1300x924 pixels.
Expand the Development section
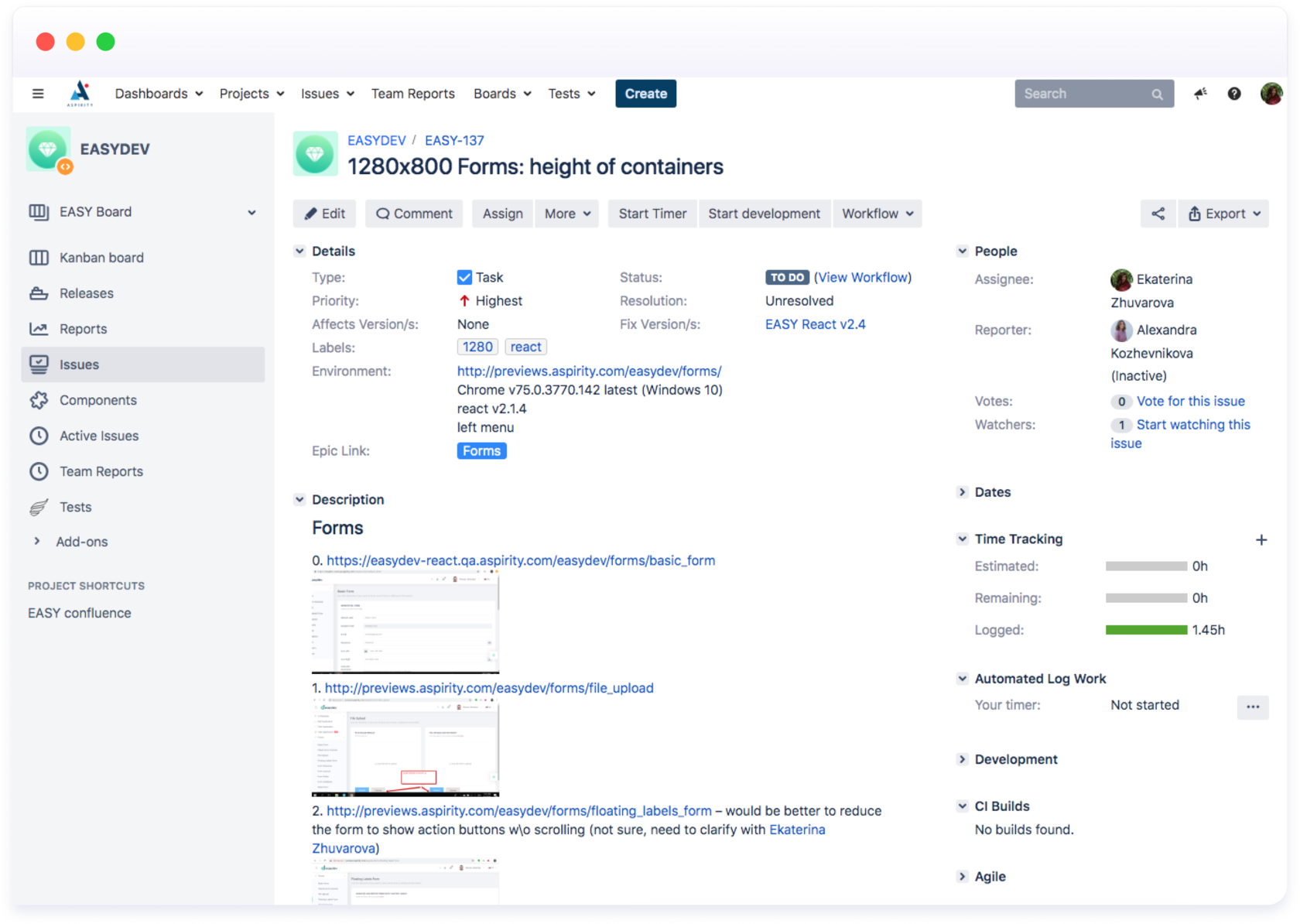pos(962,759)
